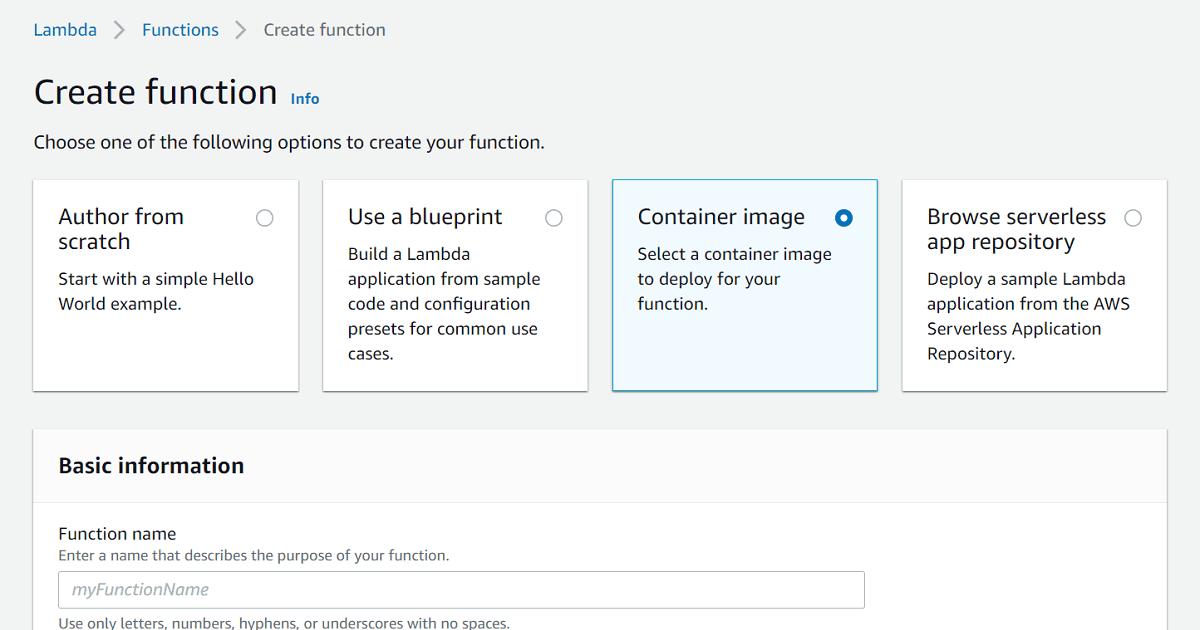Select the Author from scratch radio button
The width and height of the screenshot is (1200, 630).
[x=264, y=218]
